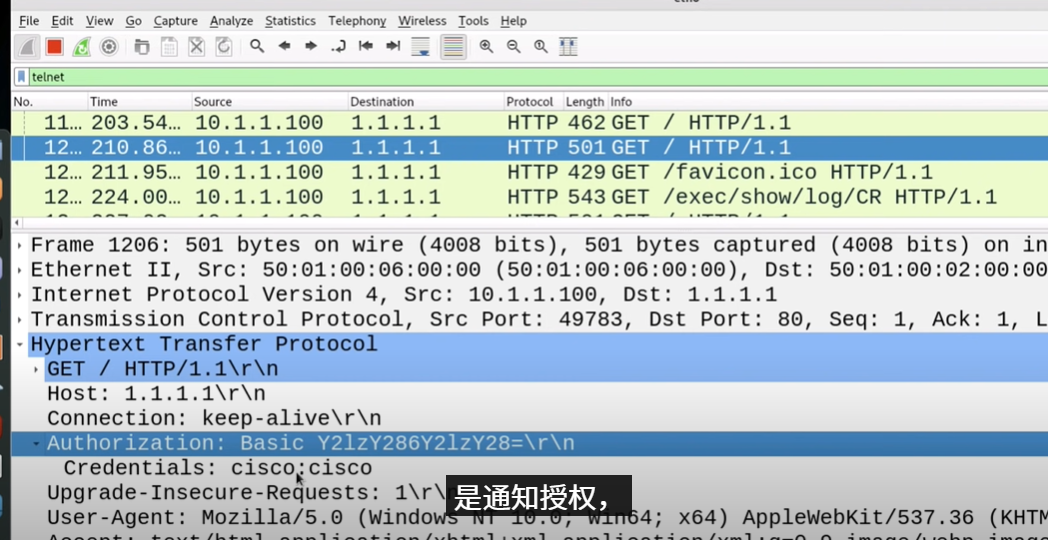Zoom in the packet list text
Screen dimensions: 1048x540
pos(486,47)
